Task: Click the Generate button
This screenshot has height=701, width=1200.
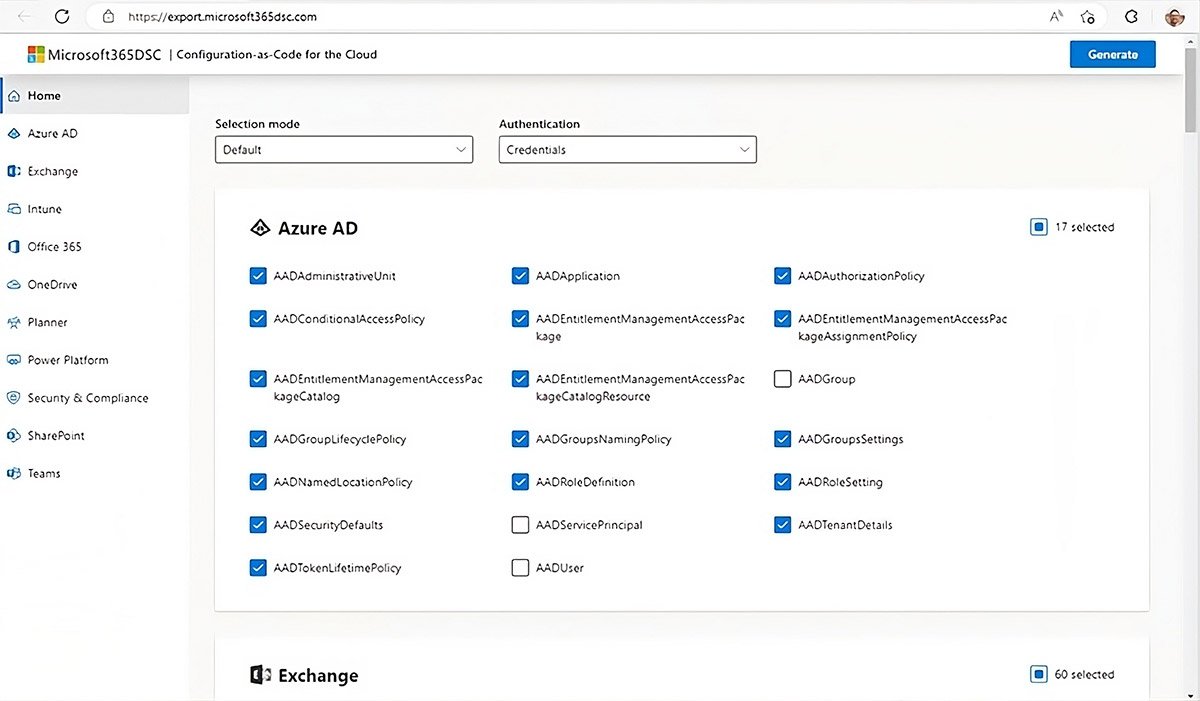Action: 1112,54
